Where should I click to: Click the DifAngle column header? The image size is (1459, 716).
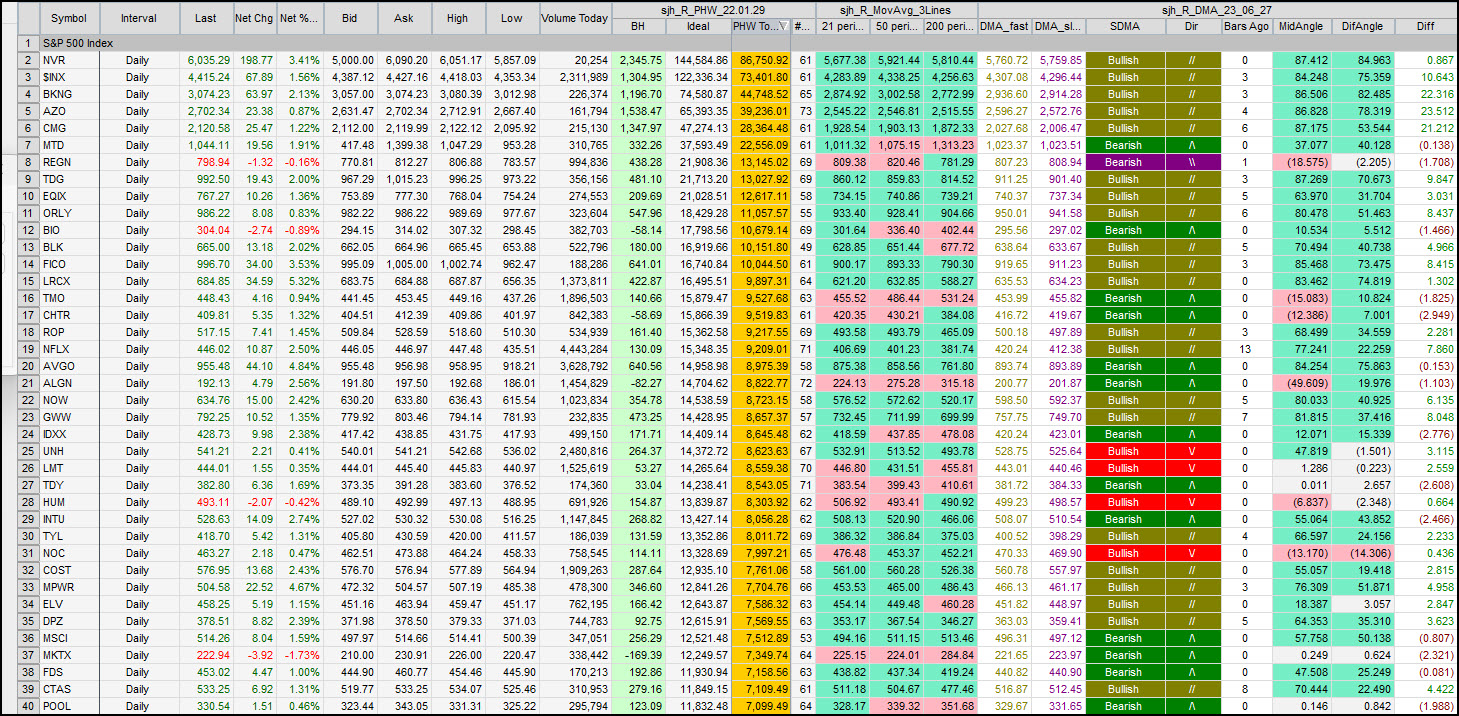tap(1363, 26)
